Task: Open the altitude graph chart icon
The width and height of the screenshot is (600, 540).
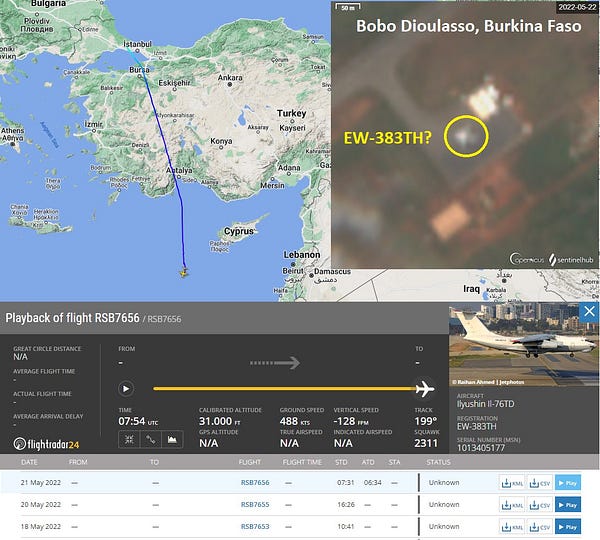Action: pyautogui.click(x=172, y=439)
